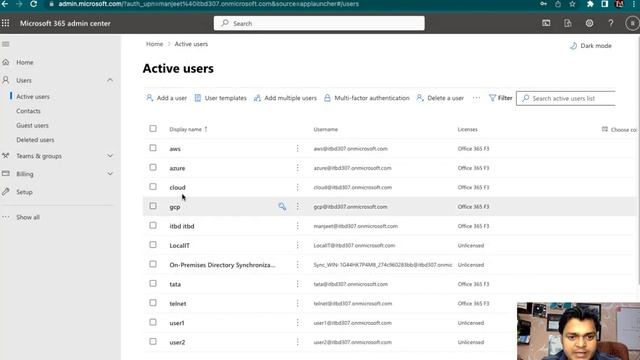640x360 pixels.
Task: Select checkbox for gcp user
Action: (x=153, y=206)
